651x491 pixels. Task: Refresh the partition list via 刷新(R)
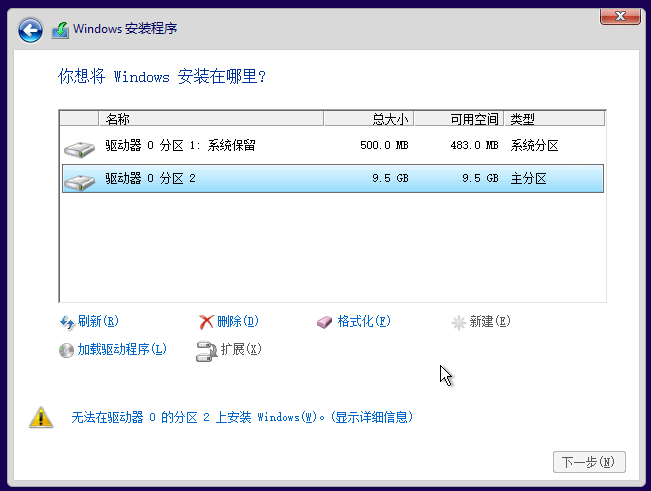[x=98, y=321]
